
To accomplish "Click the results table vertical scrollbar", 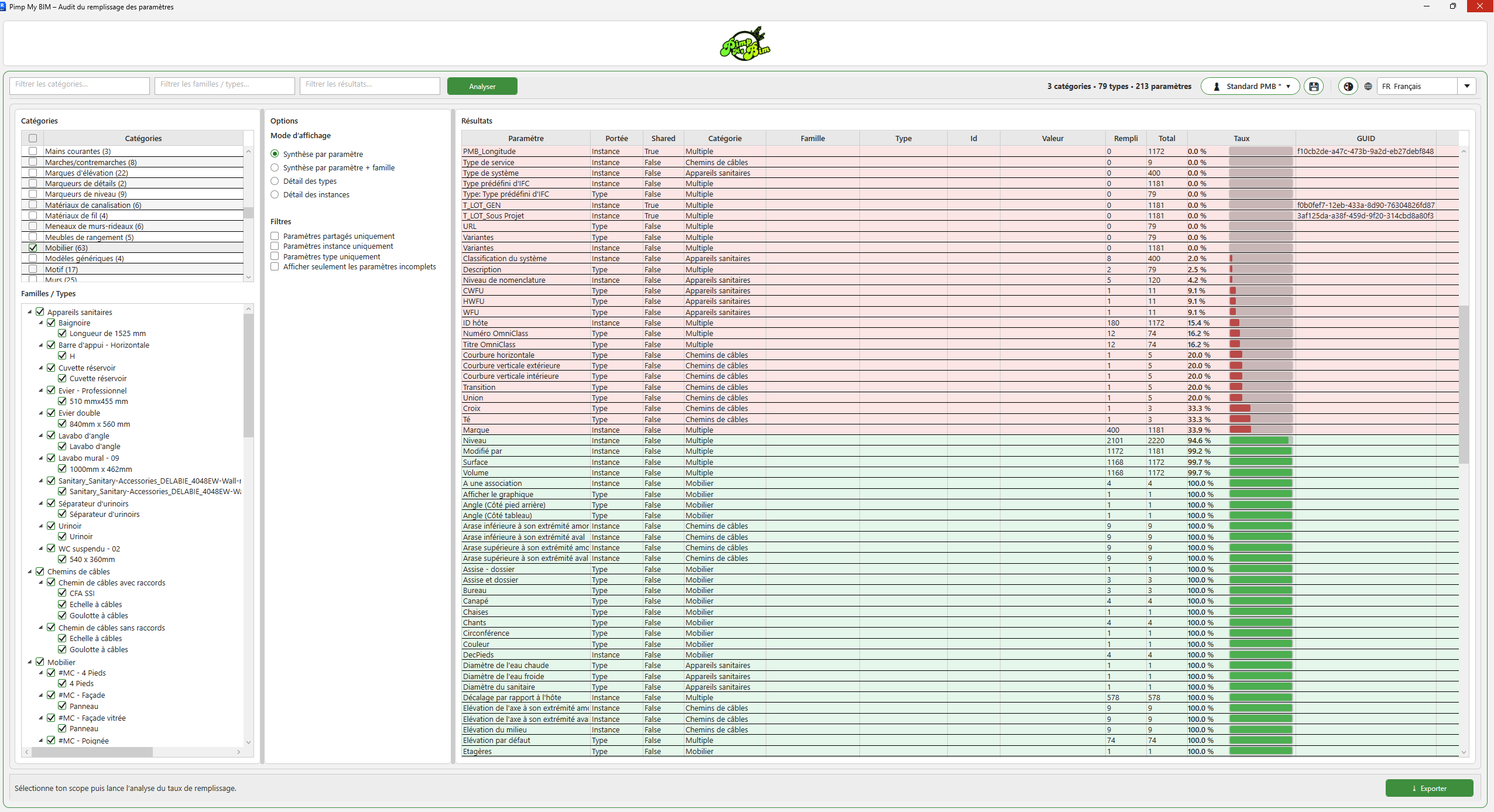I will [1464, 384].
